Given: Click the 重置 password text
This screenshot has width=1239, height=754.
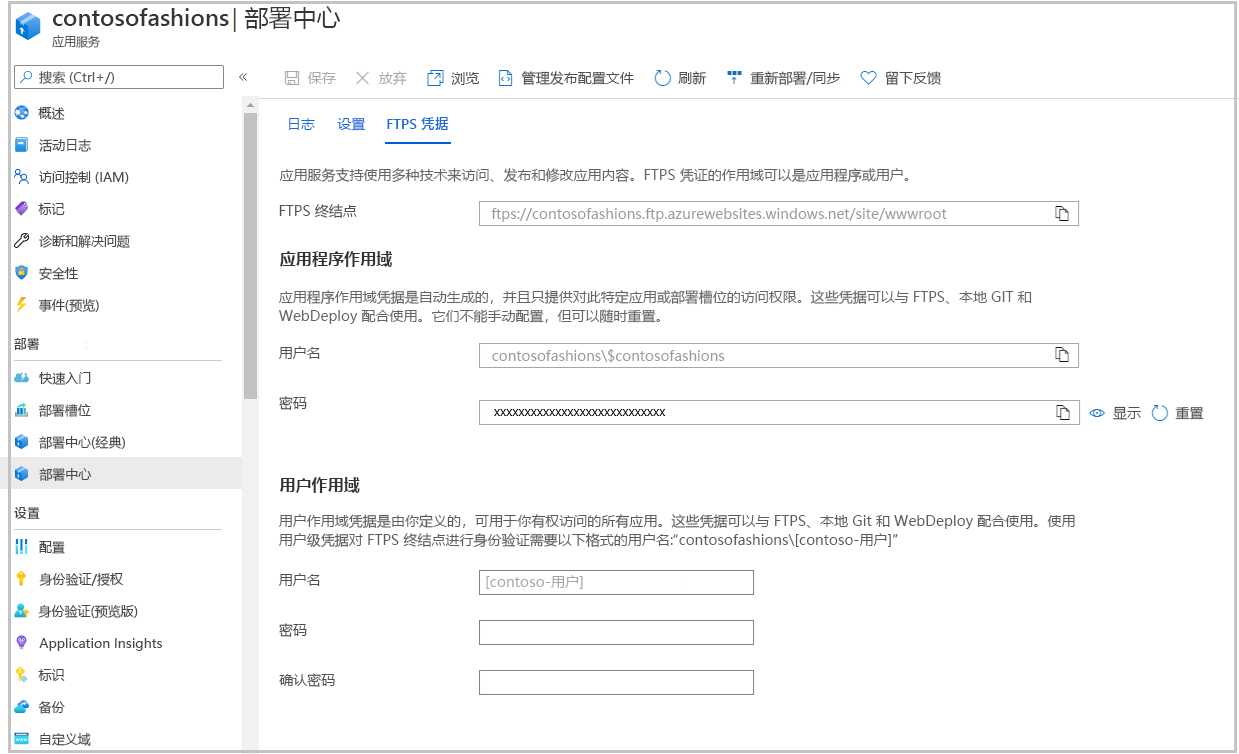Looking at the screenshot, I should click(x=1189, y=413).
